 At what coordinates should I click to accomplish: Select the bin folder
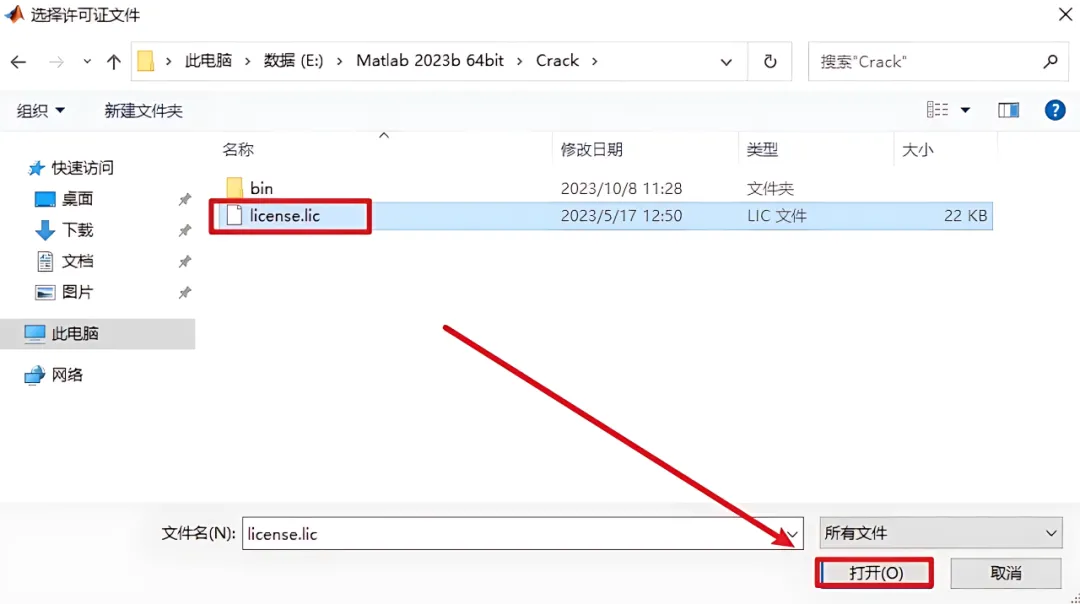(262, 188)
